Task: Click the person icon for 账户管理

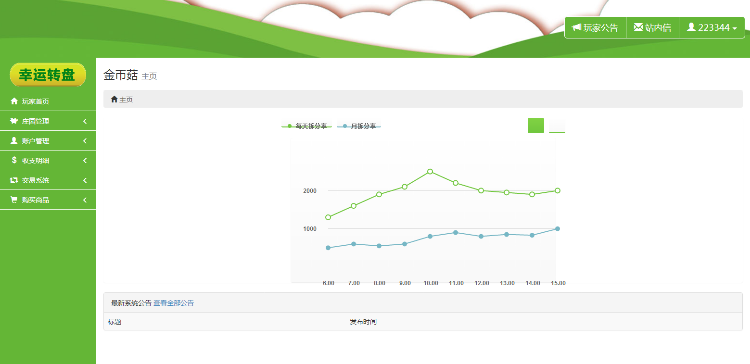Action: click(14, 141)
